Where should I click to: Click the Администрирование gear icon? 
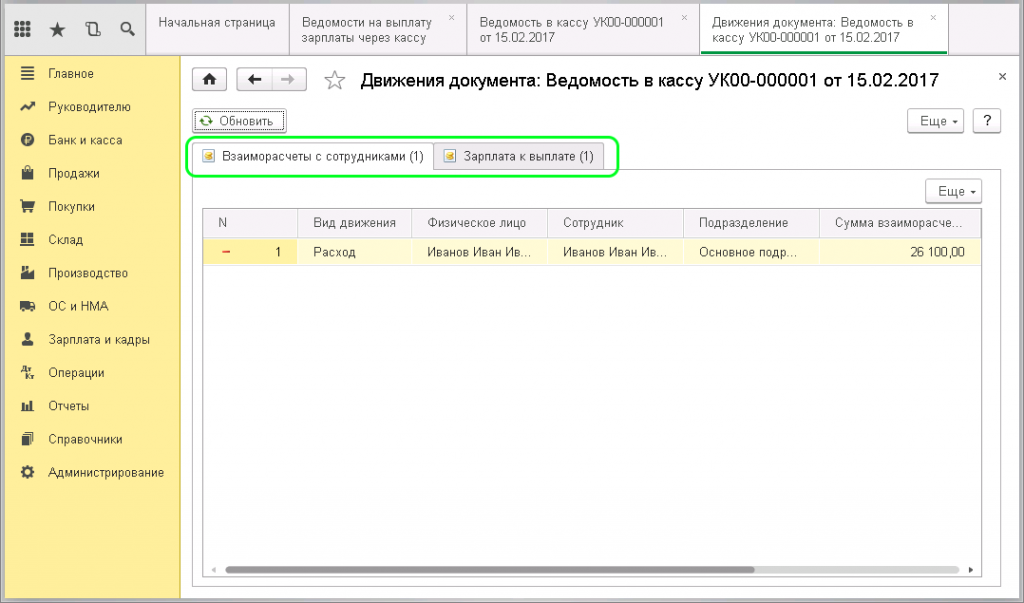point(27,472)
